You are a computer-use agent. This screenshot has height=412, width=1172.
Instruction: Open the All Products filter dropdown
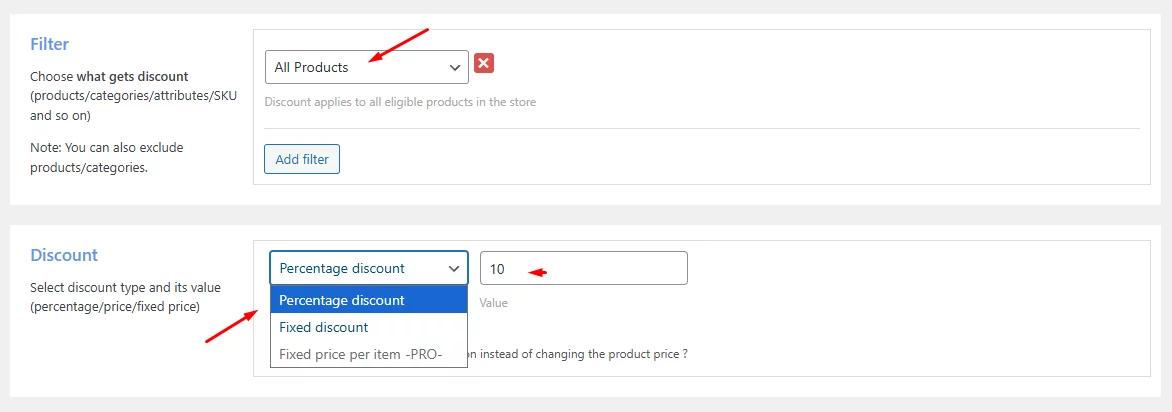[367, 67]
